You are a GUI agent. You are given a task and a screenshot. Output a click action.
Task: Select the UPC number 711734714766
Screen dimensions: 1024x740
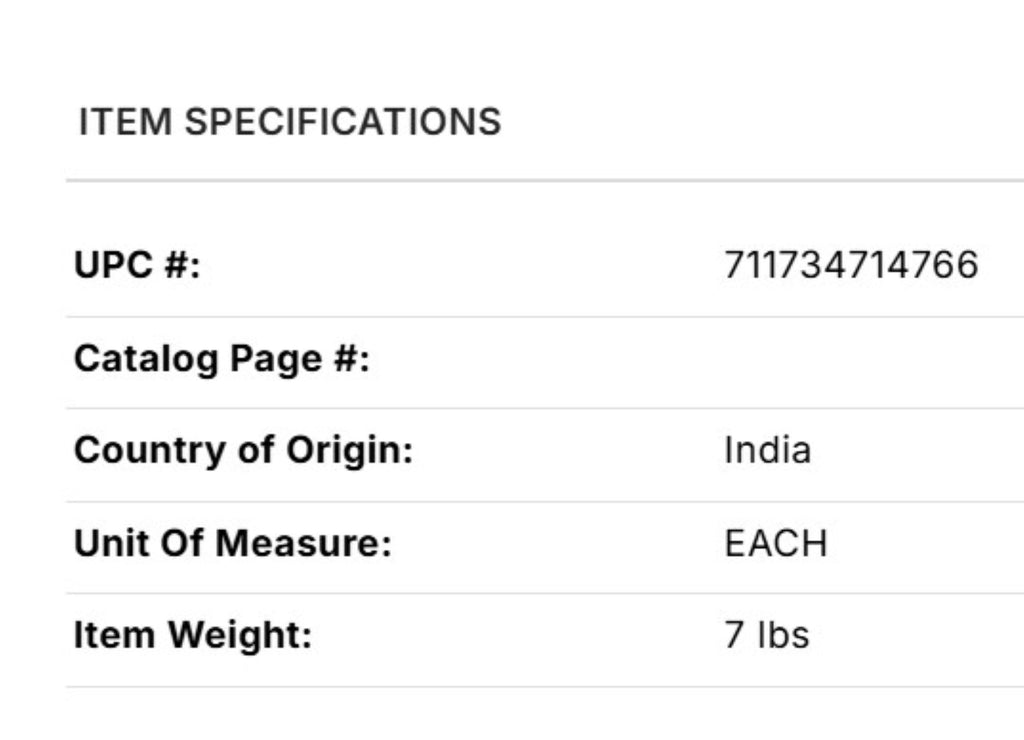(x=850, y=266)
